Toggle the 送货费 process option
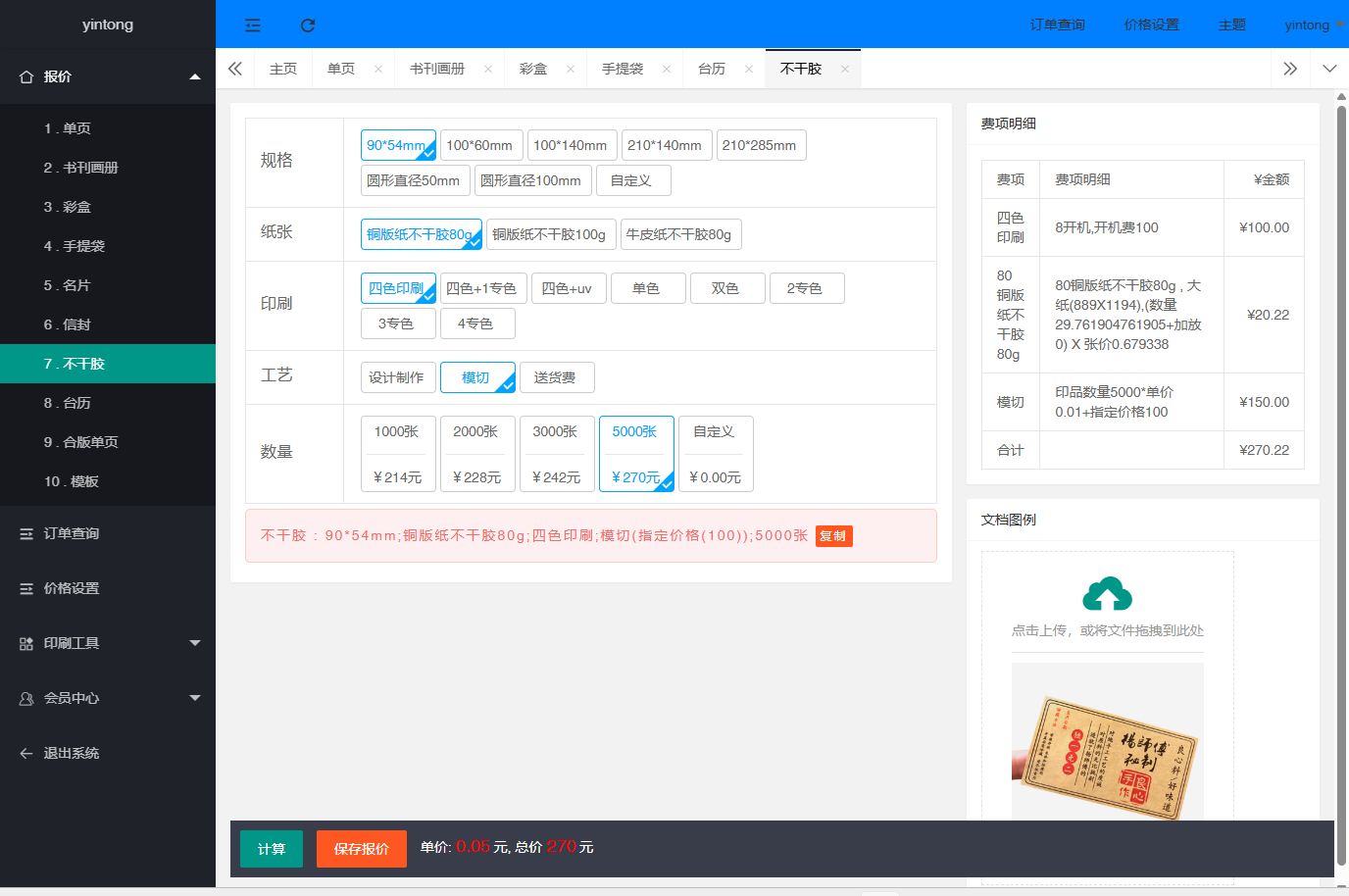The width and height of the screenshot is (1349, 896). pos(557,377)
